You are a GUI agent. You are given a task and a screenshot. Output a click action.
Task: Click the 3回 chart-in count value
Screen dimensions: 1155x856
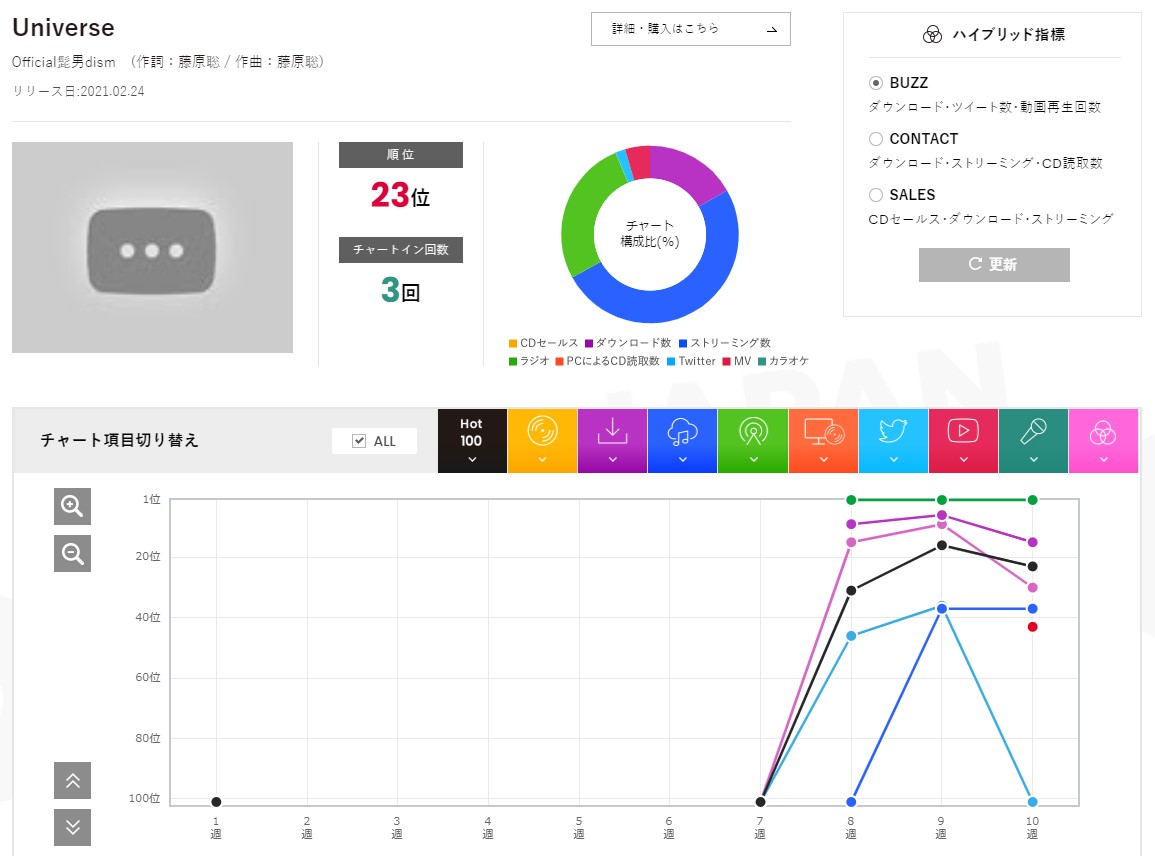400,290
